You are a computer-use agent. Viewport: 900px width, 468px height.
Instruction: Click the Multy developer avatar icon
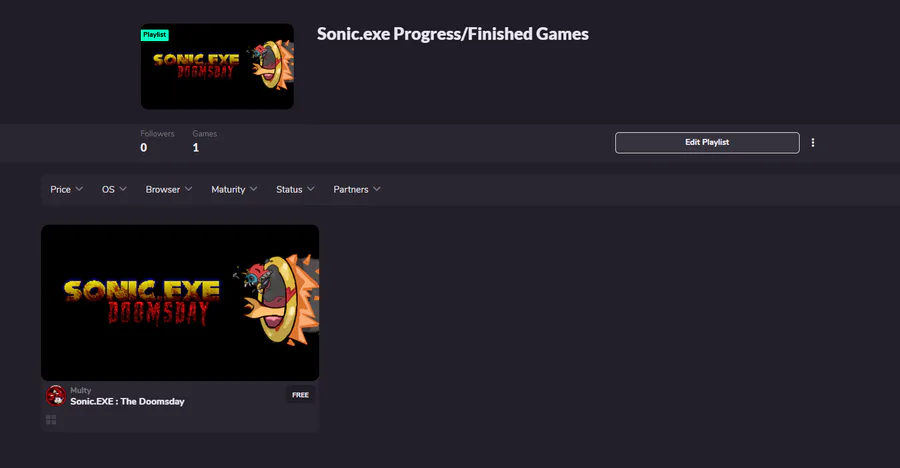click(x=56, y=395)
